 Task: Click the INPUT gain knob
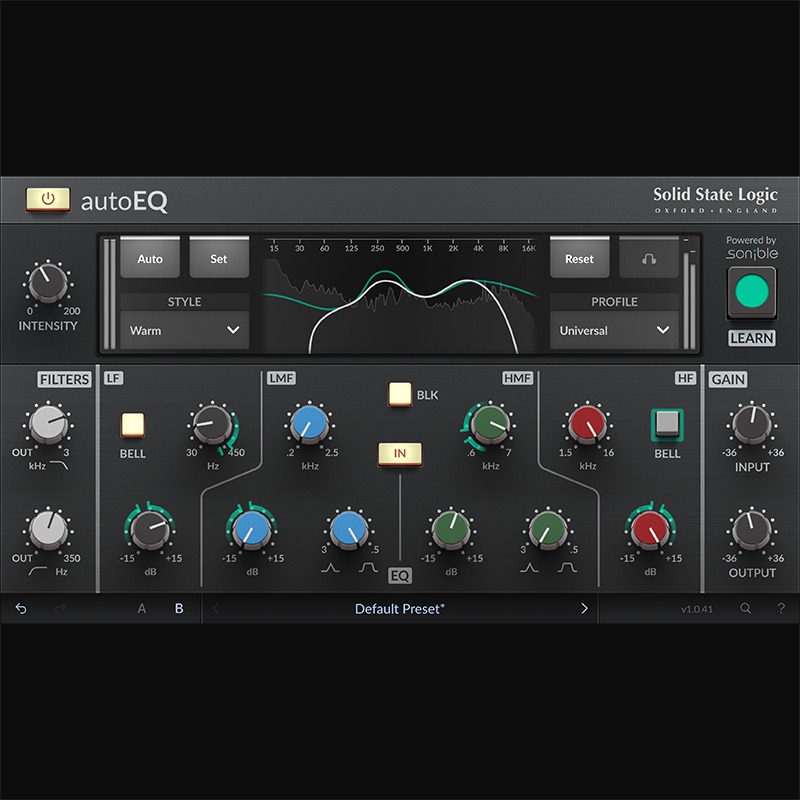[x=752, y=424]
